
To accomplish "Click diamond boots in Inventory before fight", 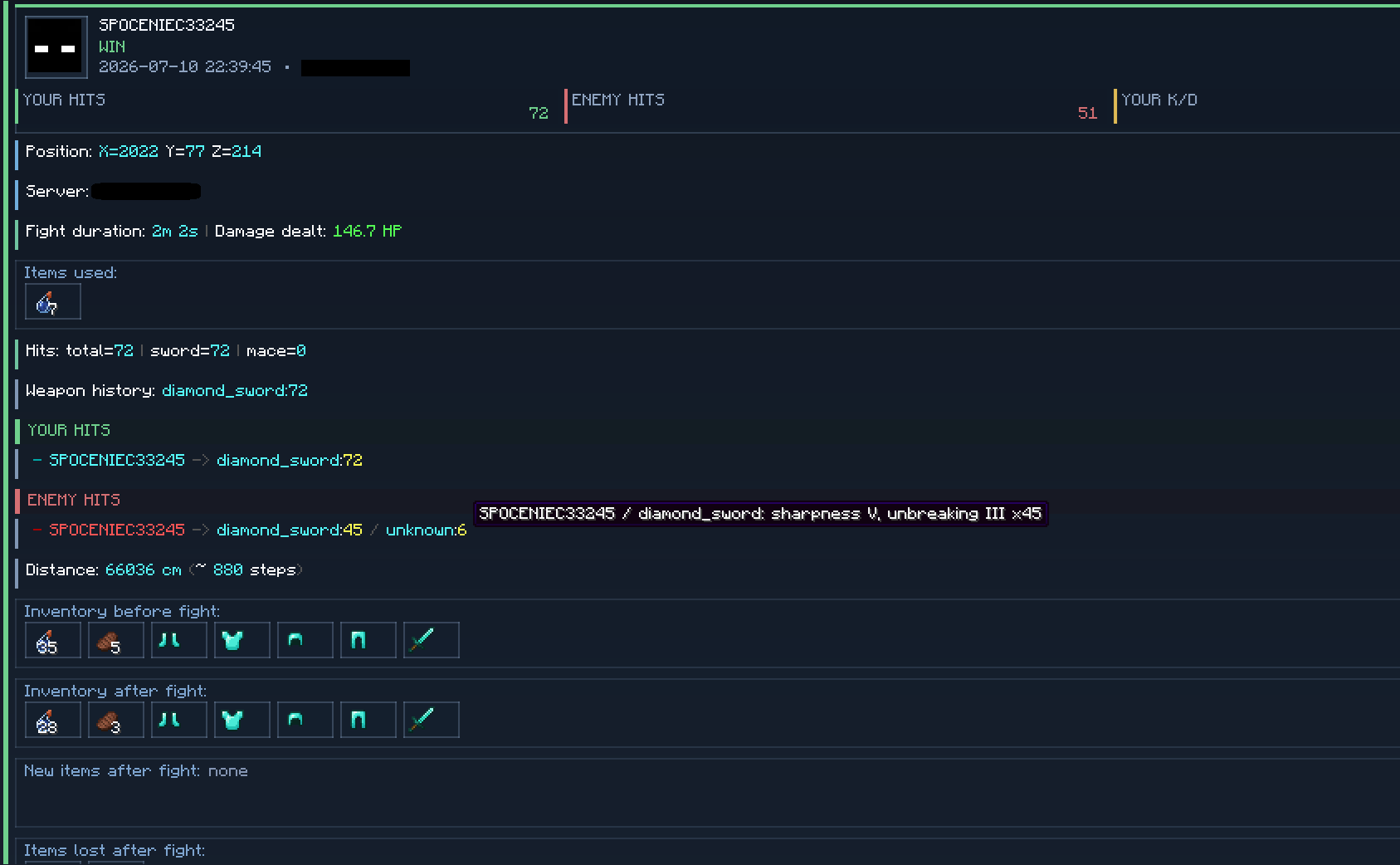I will click(x=179, y=640).
